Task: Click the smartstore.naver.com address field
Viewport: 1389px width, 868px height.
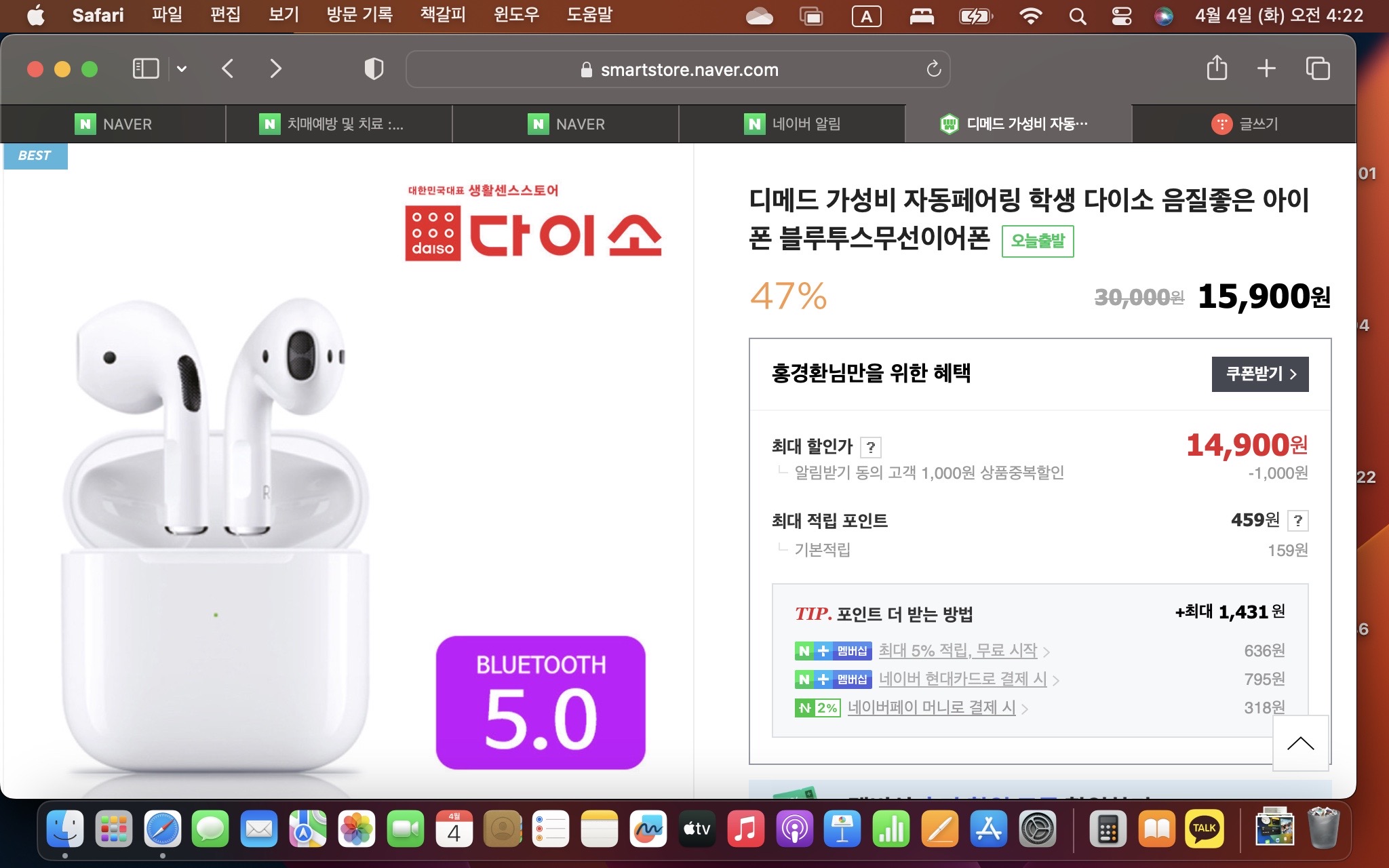Action: pos(689,70)
